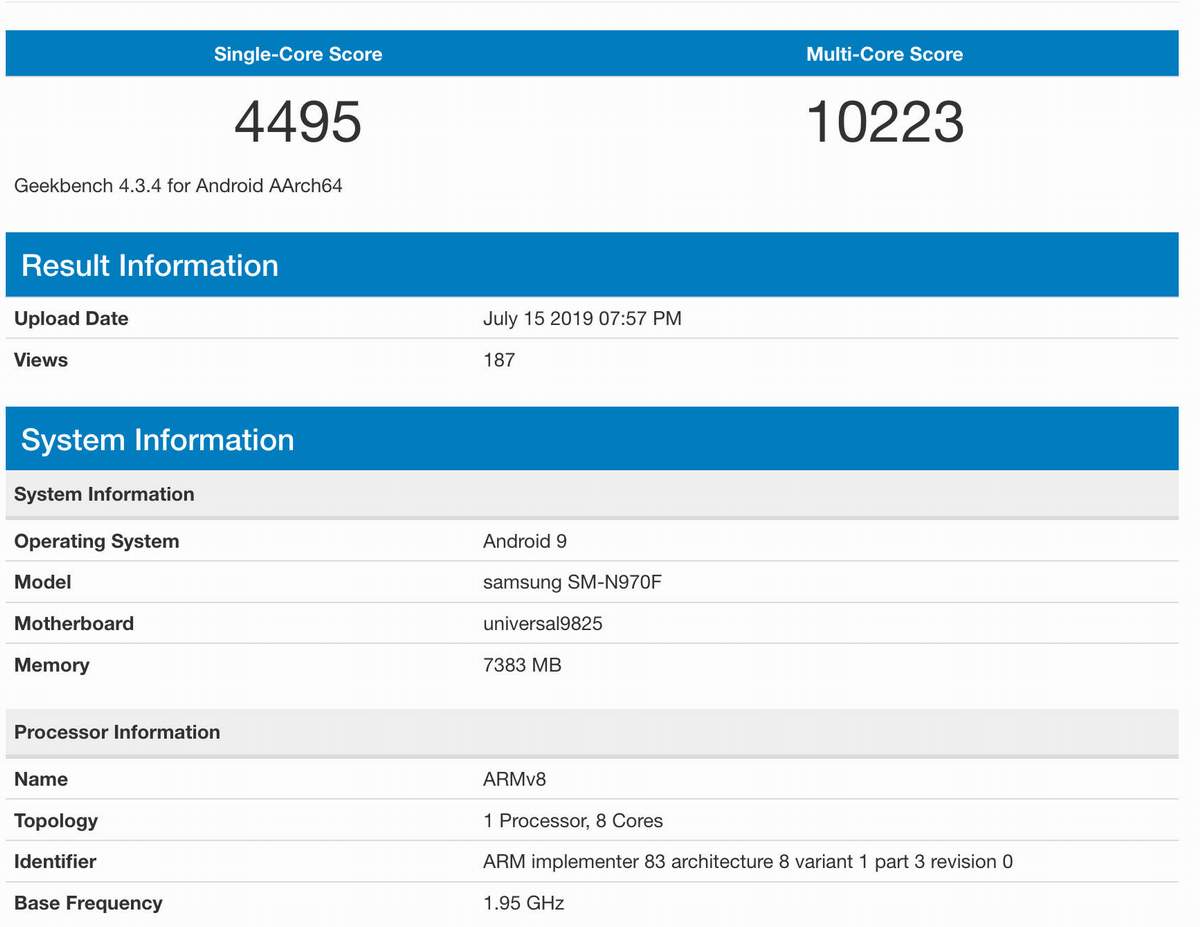This screenshot has width=1200, height=927.
Task: Click the Single-Core Score header
Action: (298, 54)
